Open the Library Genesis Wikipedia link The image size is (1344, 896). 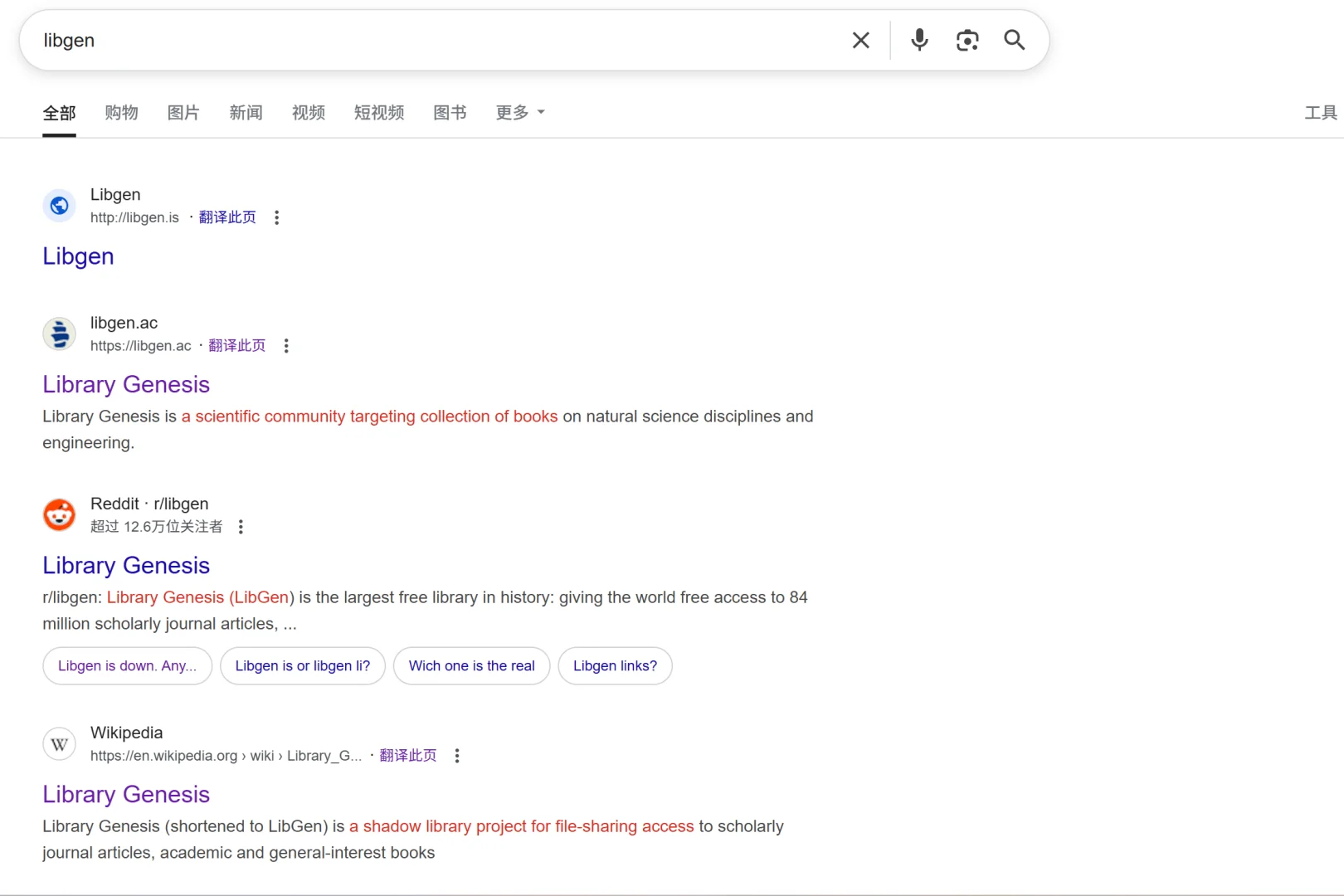coord(126,795)
